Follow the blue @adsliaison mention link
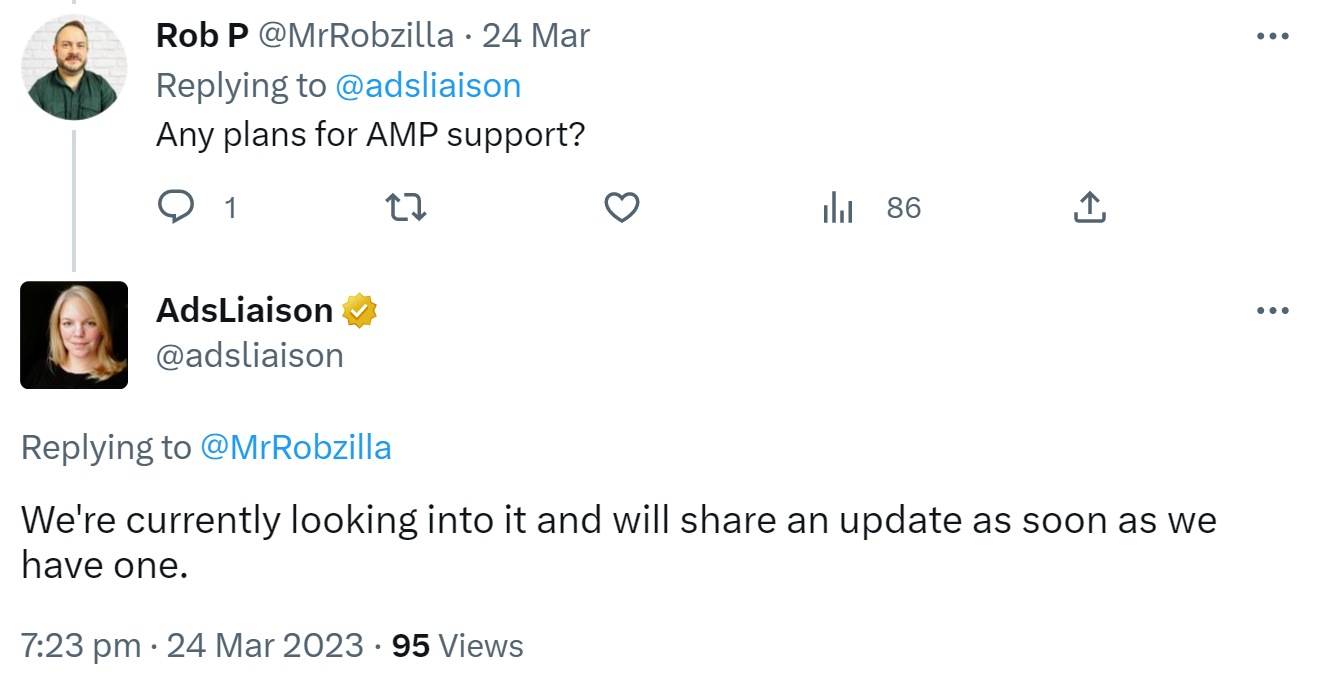Image resolution: width=1320 pixels, height=685 pixels. point(428,86)
